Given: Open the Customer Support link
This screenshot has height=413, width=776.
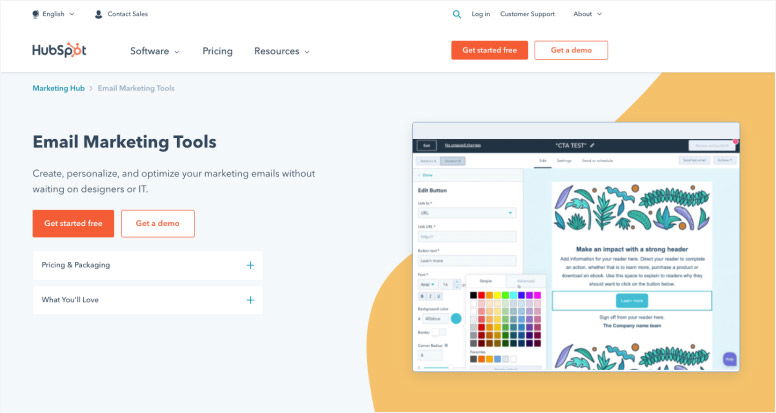Looking at the screenshot, I should pyautogui.click(x=528, y=14).
